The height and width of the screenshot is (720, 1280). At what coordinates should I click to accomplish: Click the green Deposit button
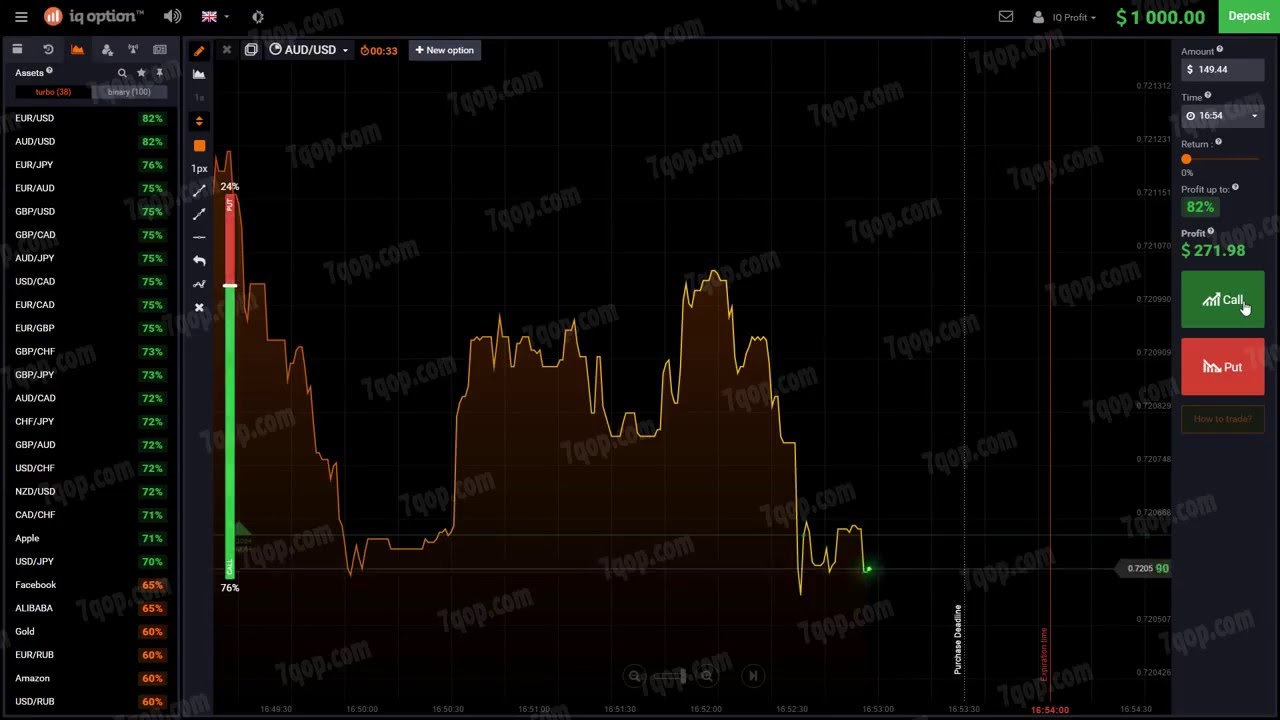click(x=1248, y=16)
